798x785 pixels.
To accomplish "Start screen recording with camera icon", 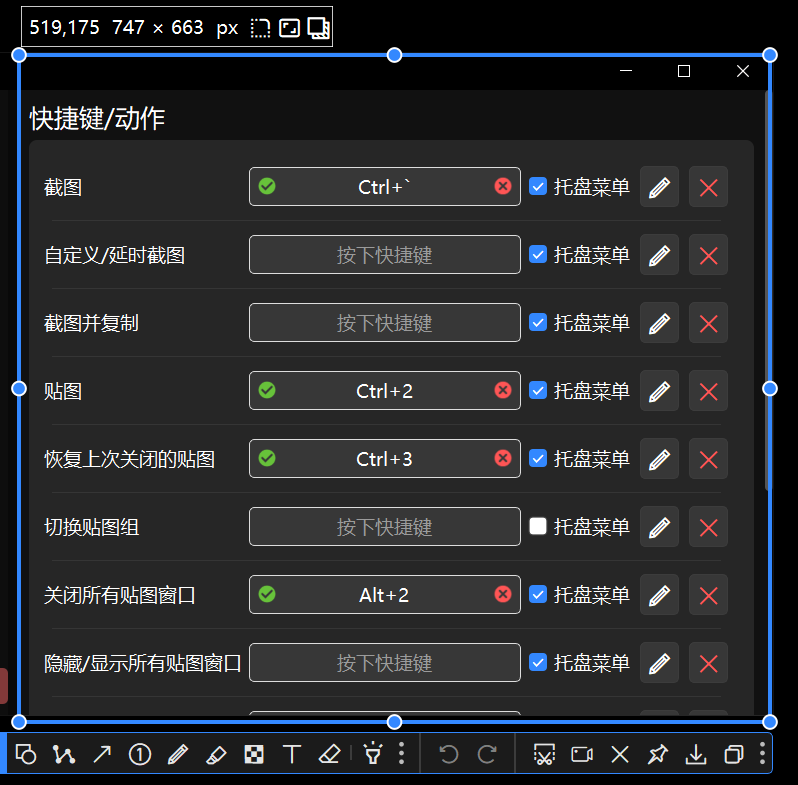I will click(582, 754).
